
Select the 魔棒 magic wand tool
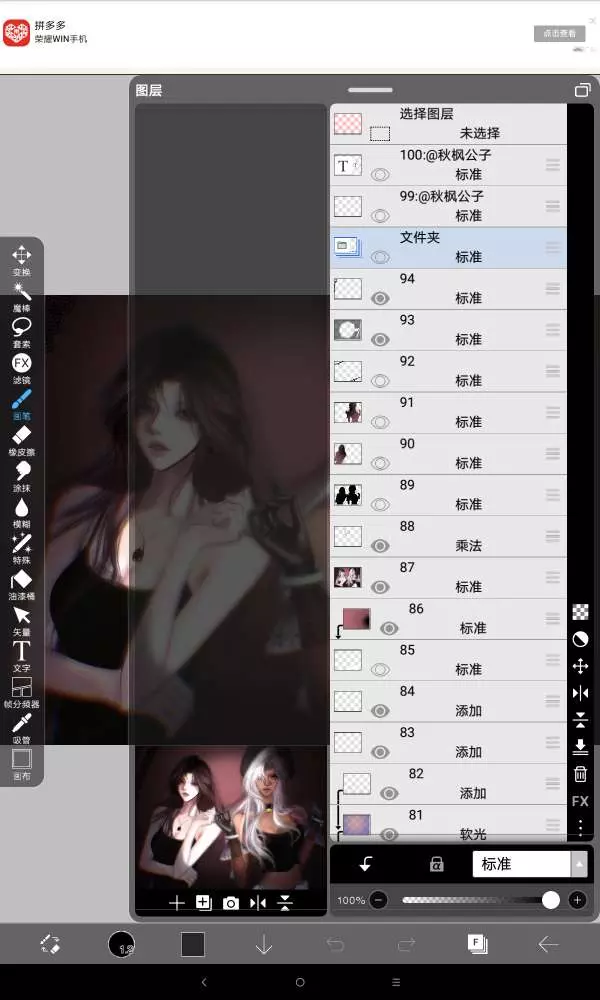pos(22,297)
